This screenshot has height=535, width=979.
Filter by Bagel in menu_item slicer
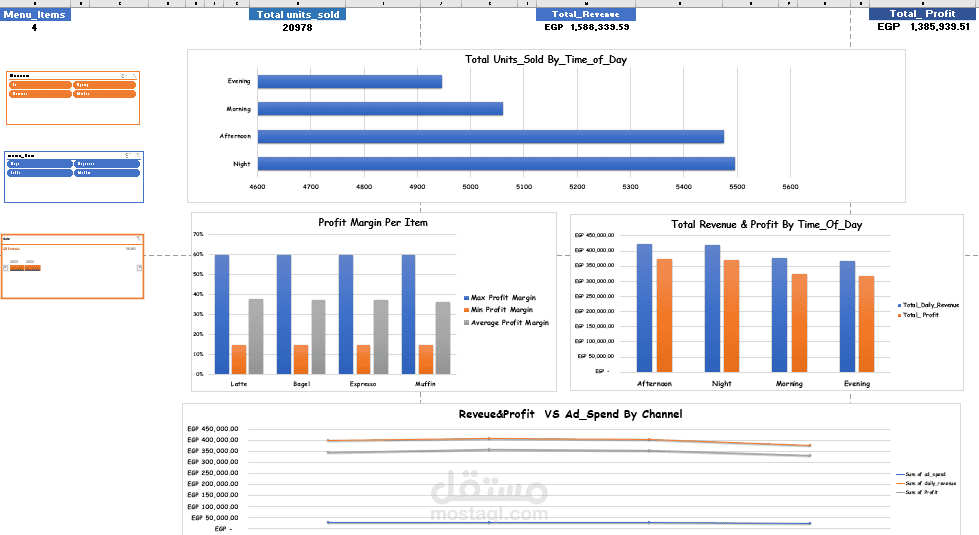[x=40, y=164]
